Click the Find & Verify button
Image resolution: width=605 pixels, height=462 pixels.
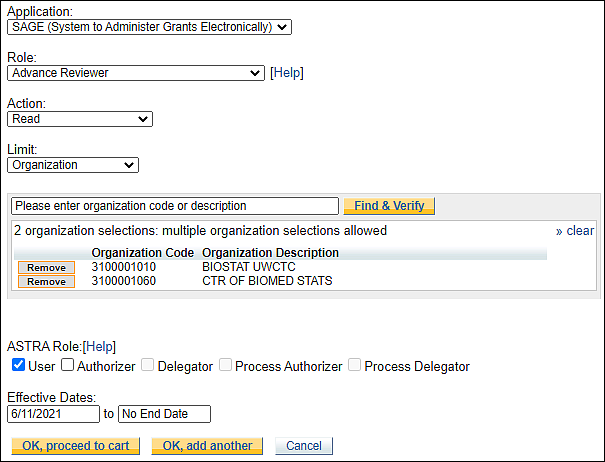389,206
